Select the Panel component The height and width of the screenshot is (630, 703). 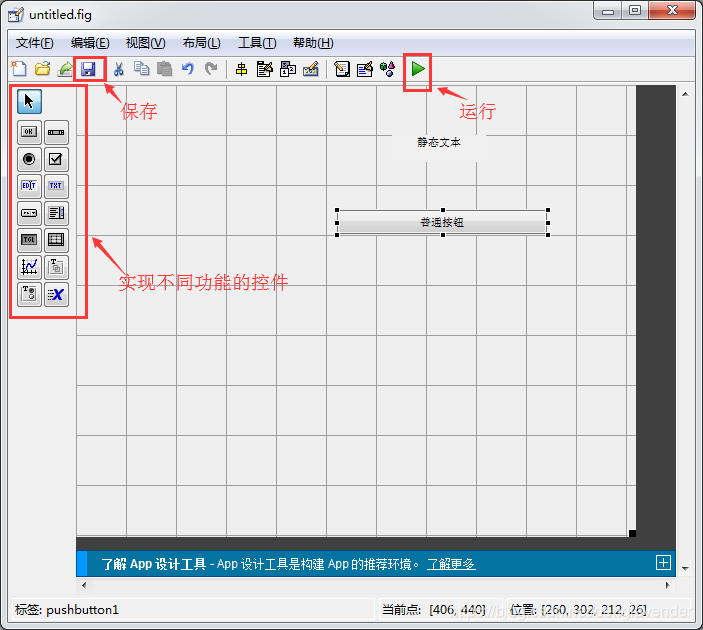[x=56, y=267]
